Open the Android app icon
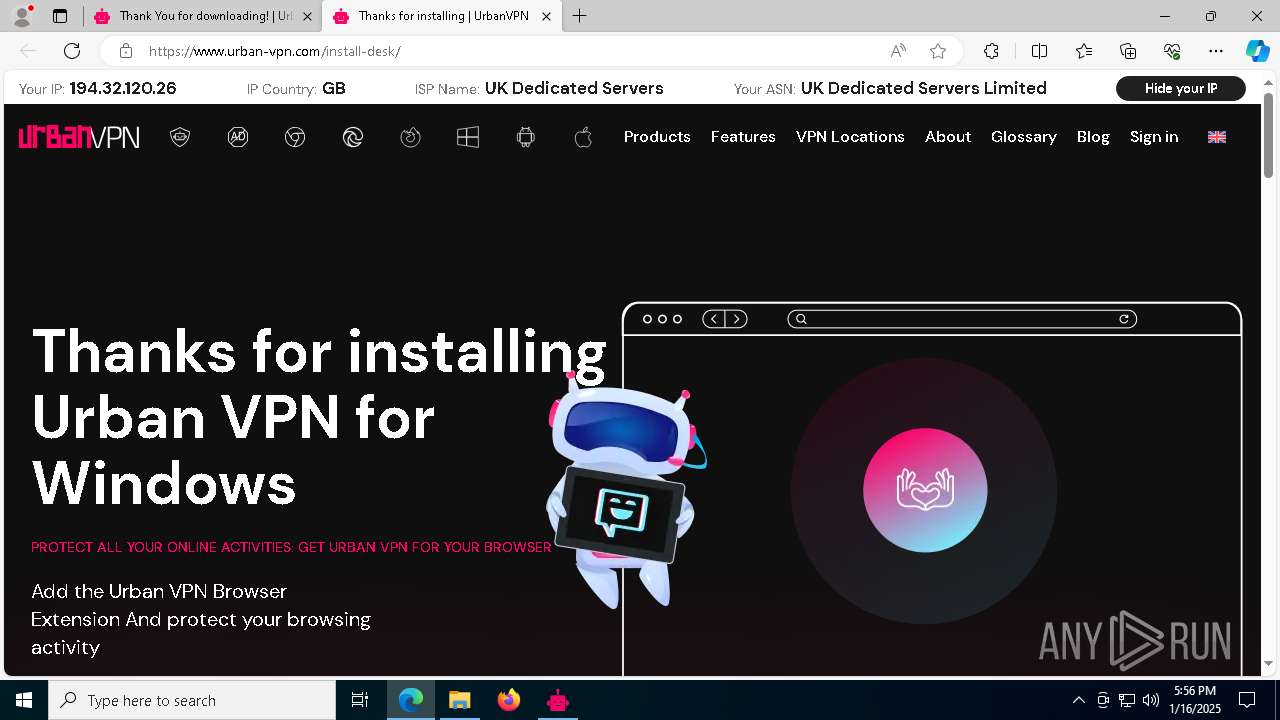 [x=526, y=137]
